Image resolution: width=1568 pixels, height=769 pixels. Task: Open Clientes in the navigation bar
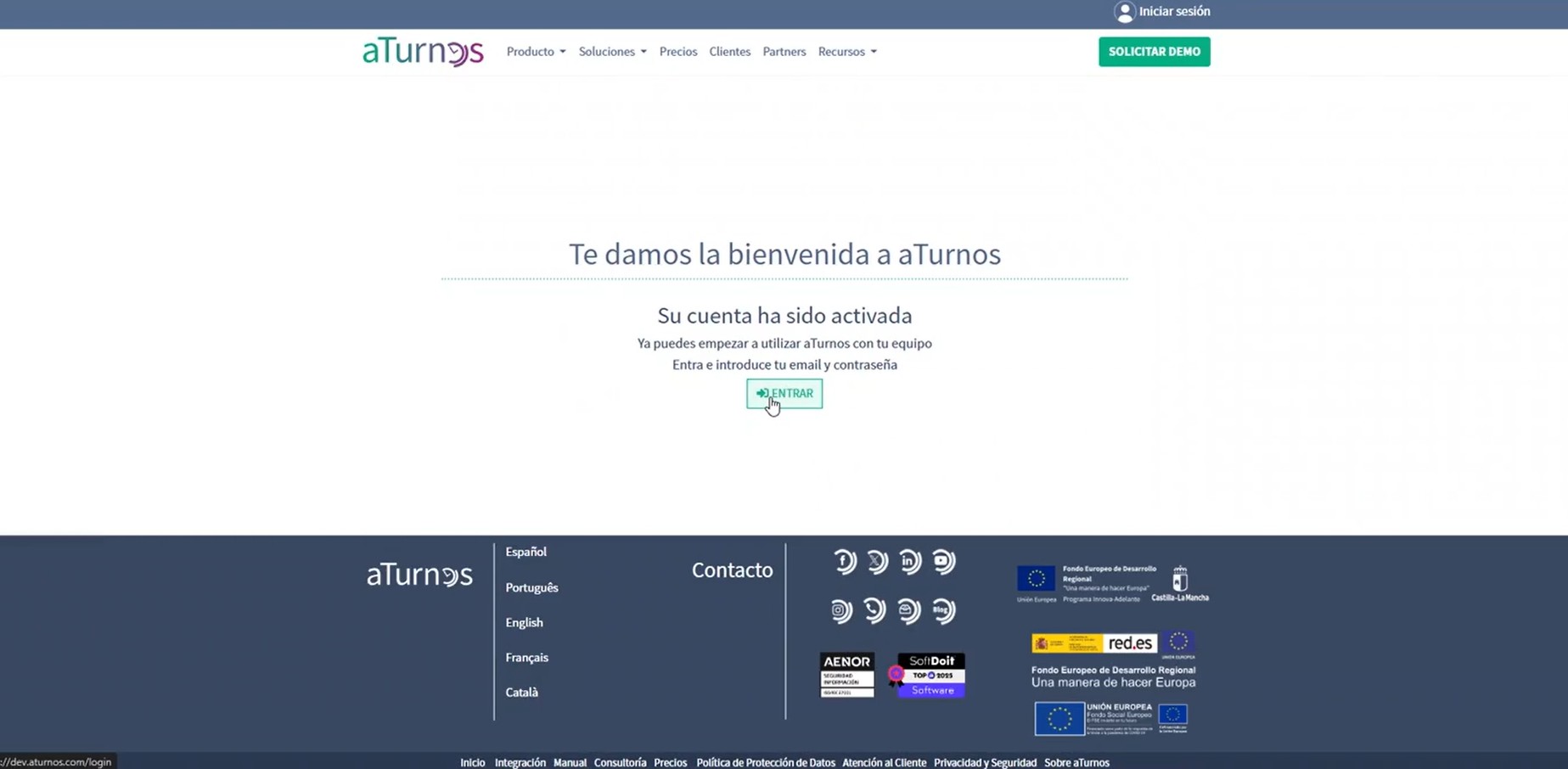point(729,52)
